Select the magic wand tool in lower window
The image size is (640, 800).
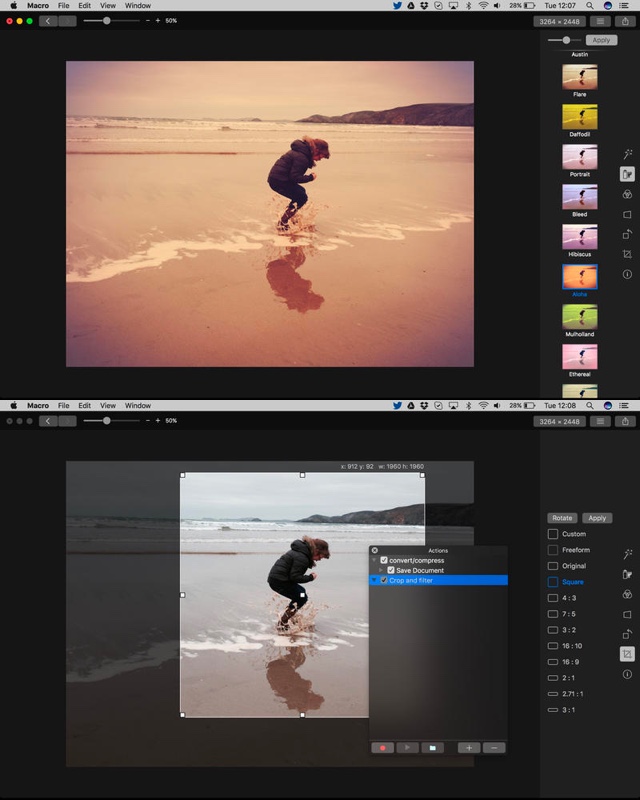coord(627,554)
